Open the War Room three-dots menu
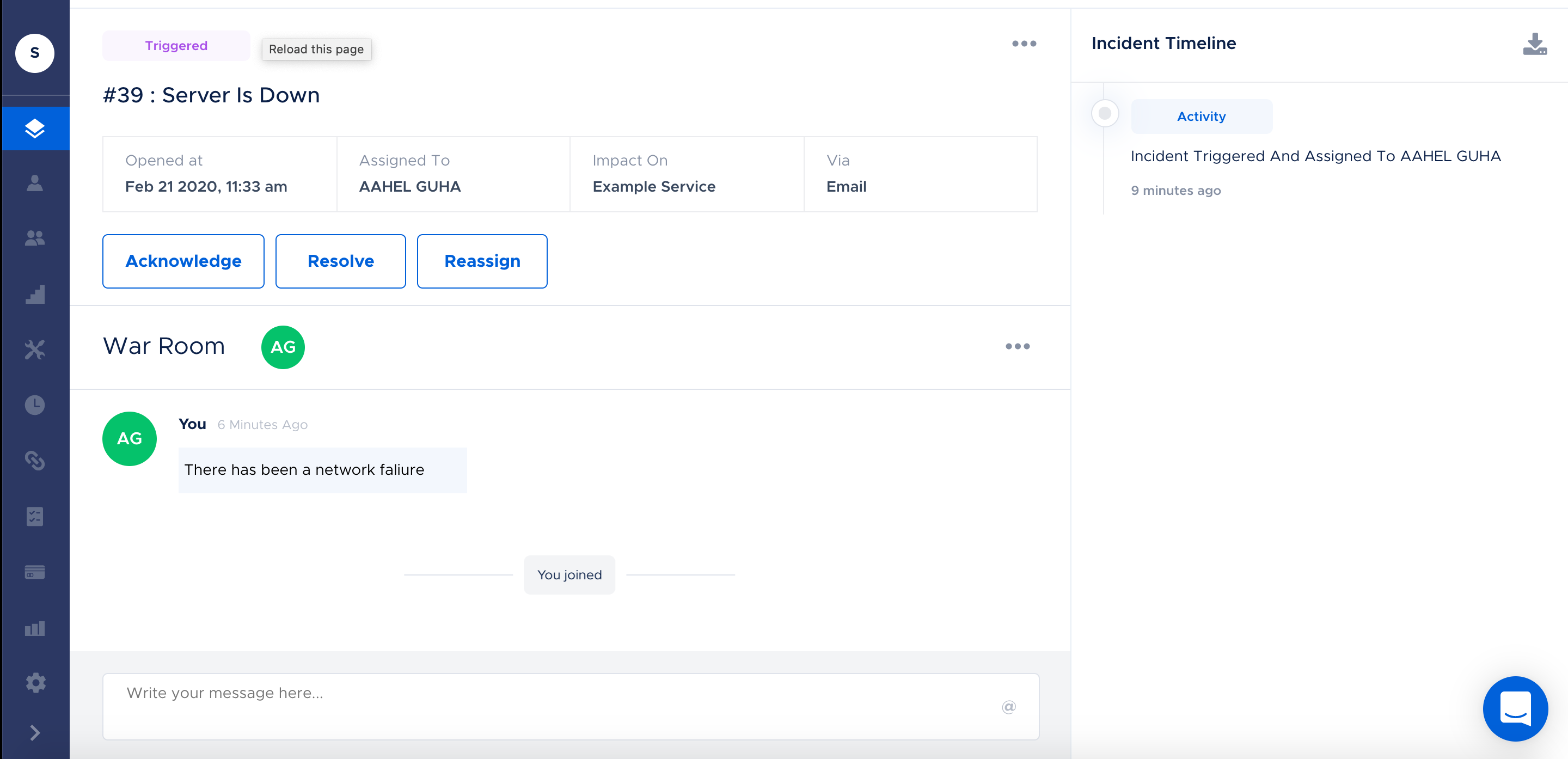 pyautogui.click(x=1017, y=346)
